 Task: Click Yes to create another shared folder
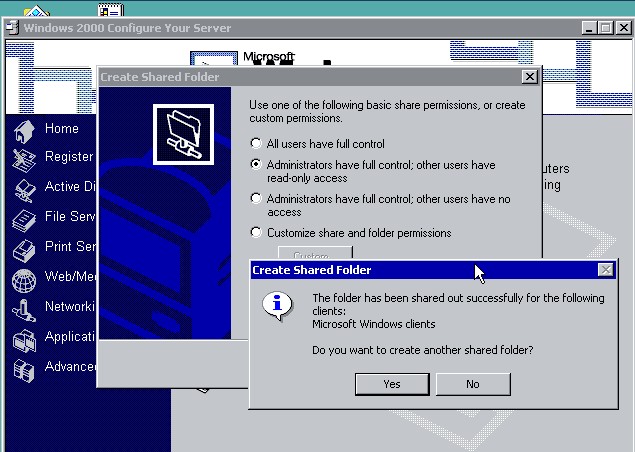392,384
